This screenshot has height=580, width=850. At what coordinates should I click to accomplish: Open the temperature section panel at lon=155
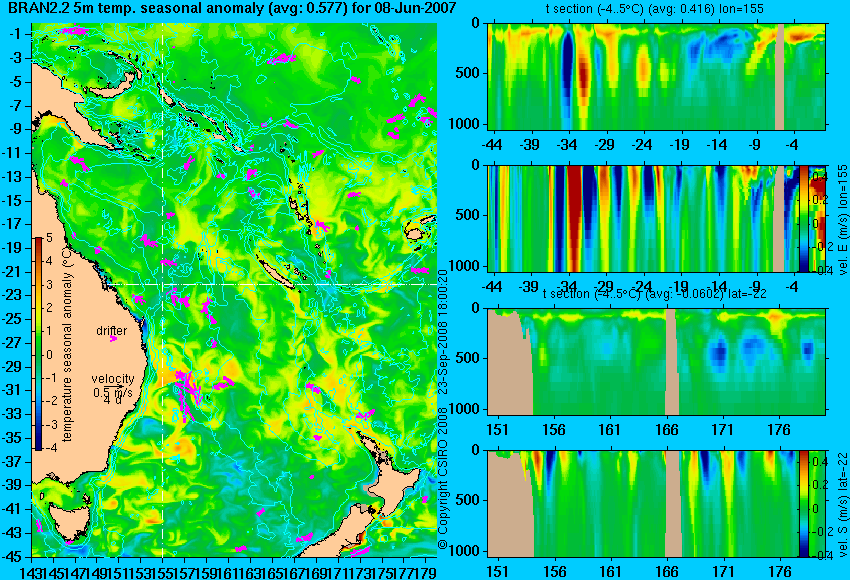click(x=656, y=76)
